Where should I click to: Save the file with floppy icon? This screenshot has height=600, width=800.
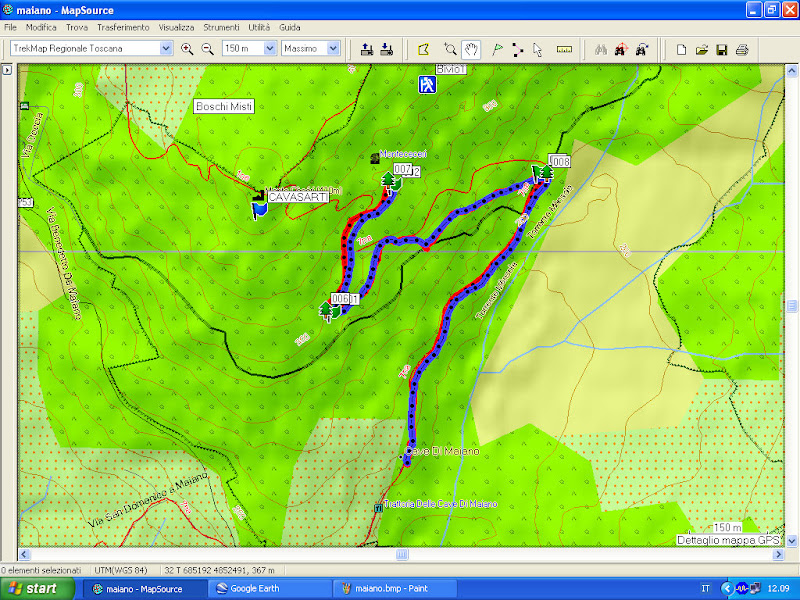721,49
